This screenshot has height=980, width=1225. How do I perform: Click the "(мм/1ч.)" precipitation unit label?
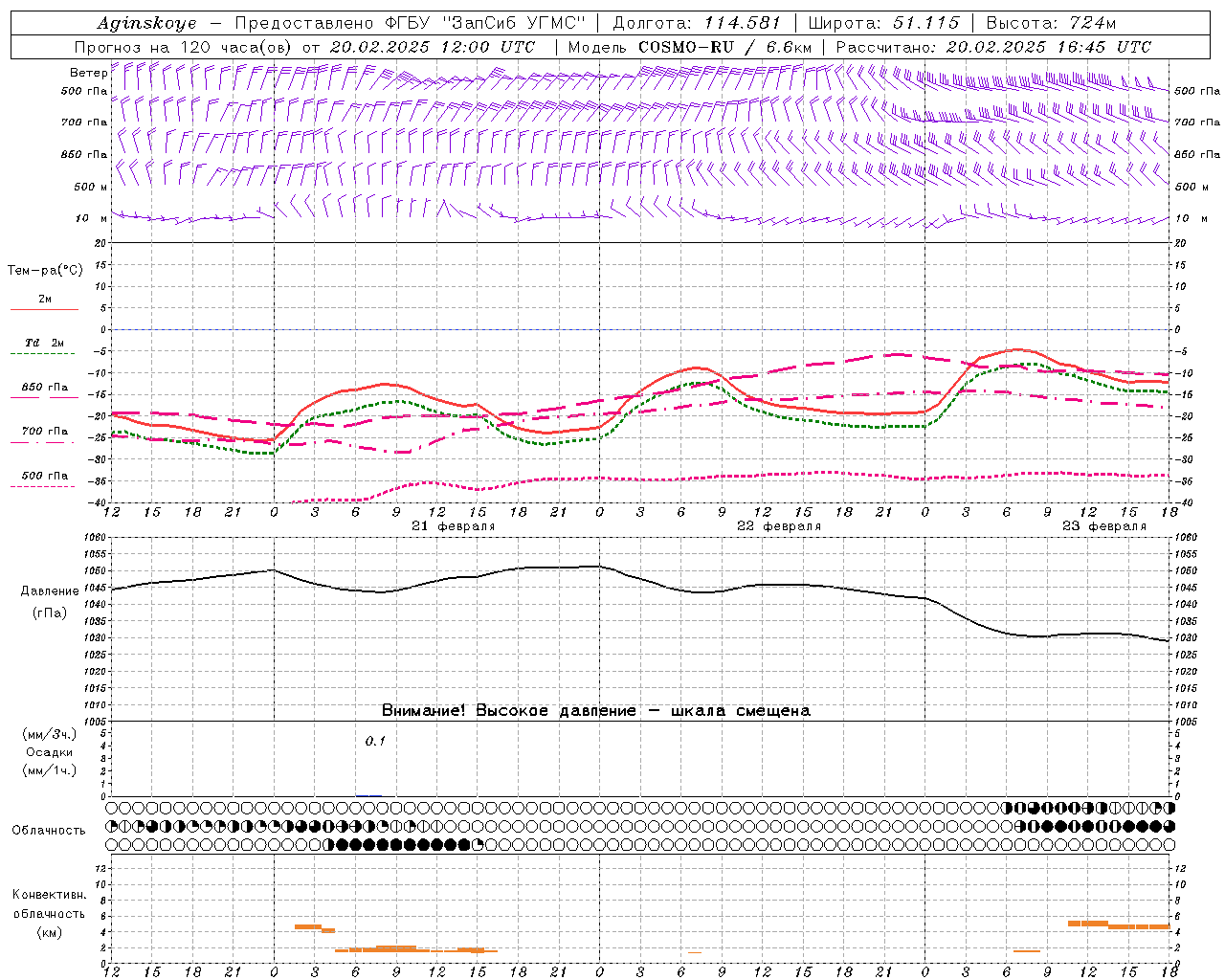point(49,770)
